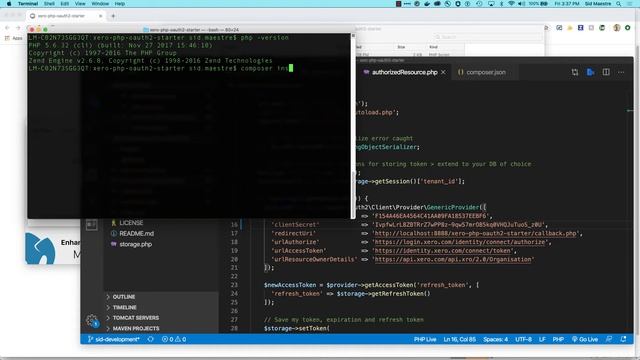Open the Sid Maestre user menu

click(x=598, y=4)
